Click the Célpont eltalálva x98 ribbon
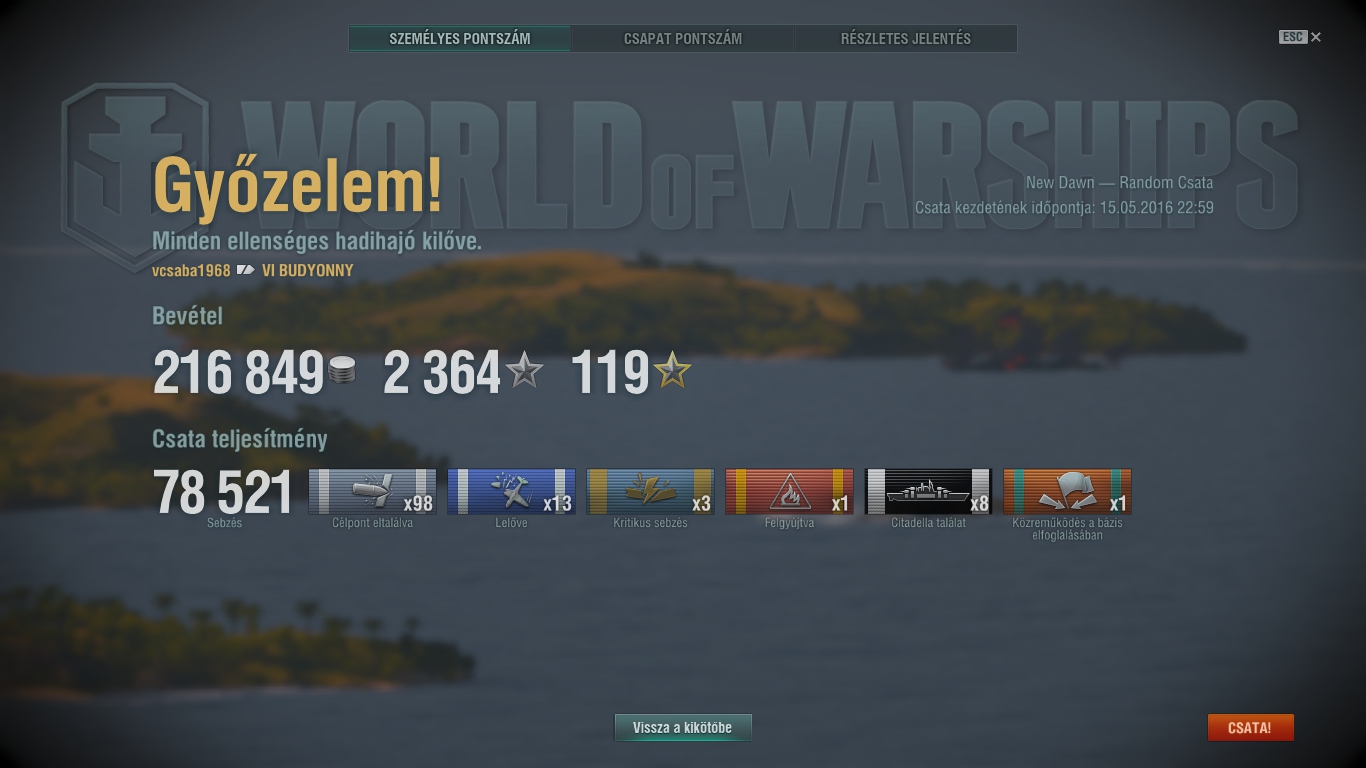Image resolution: width=1366 pixels, height=768 pixels. [x=372, y=491]
